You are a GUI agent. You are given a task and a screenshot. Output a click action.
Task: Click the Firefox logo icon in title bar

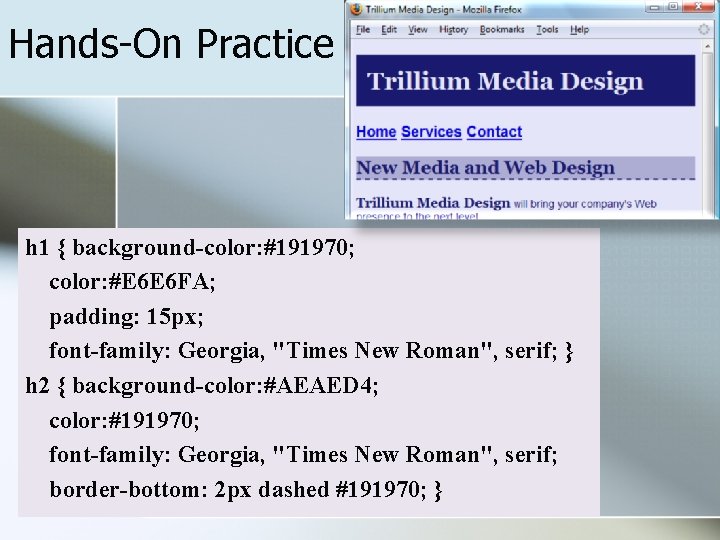coord(356,9)
